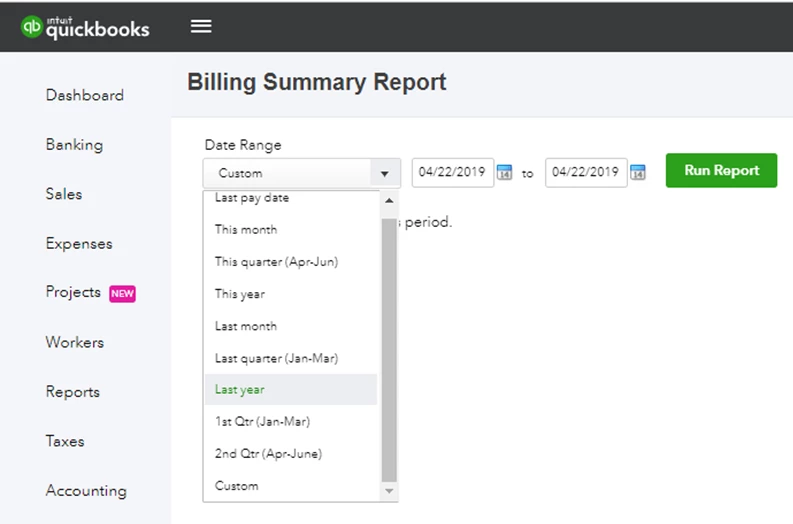793x524 pixels.
Task: Open the Projects NEW sidebar item
Action: (91, 292)
